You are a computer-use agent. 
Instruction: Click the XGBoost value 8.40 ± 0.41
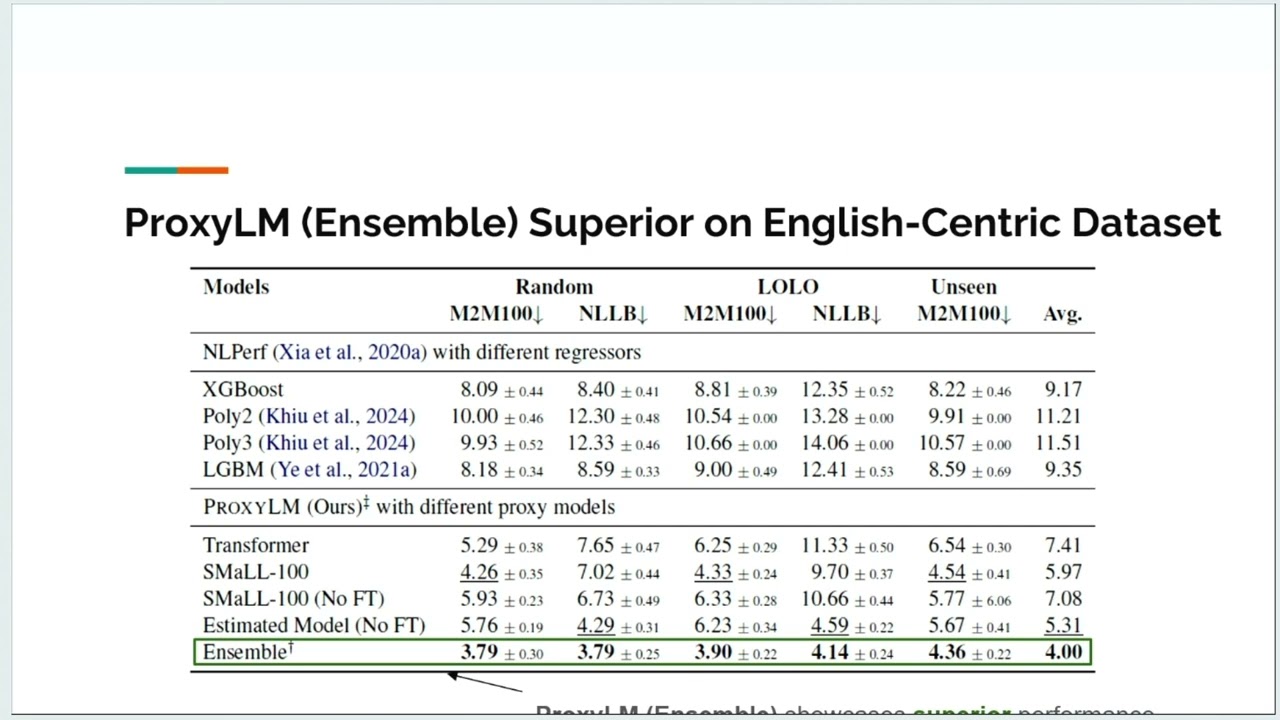[x=618, y=390]
